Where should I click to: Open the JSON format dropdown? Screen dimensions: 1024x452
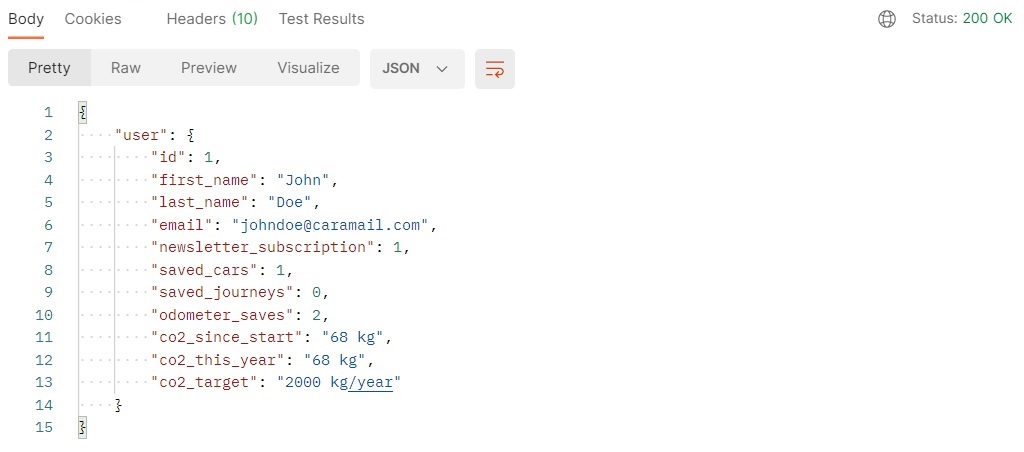[x=417, y=69]
